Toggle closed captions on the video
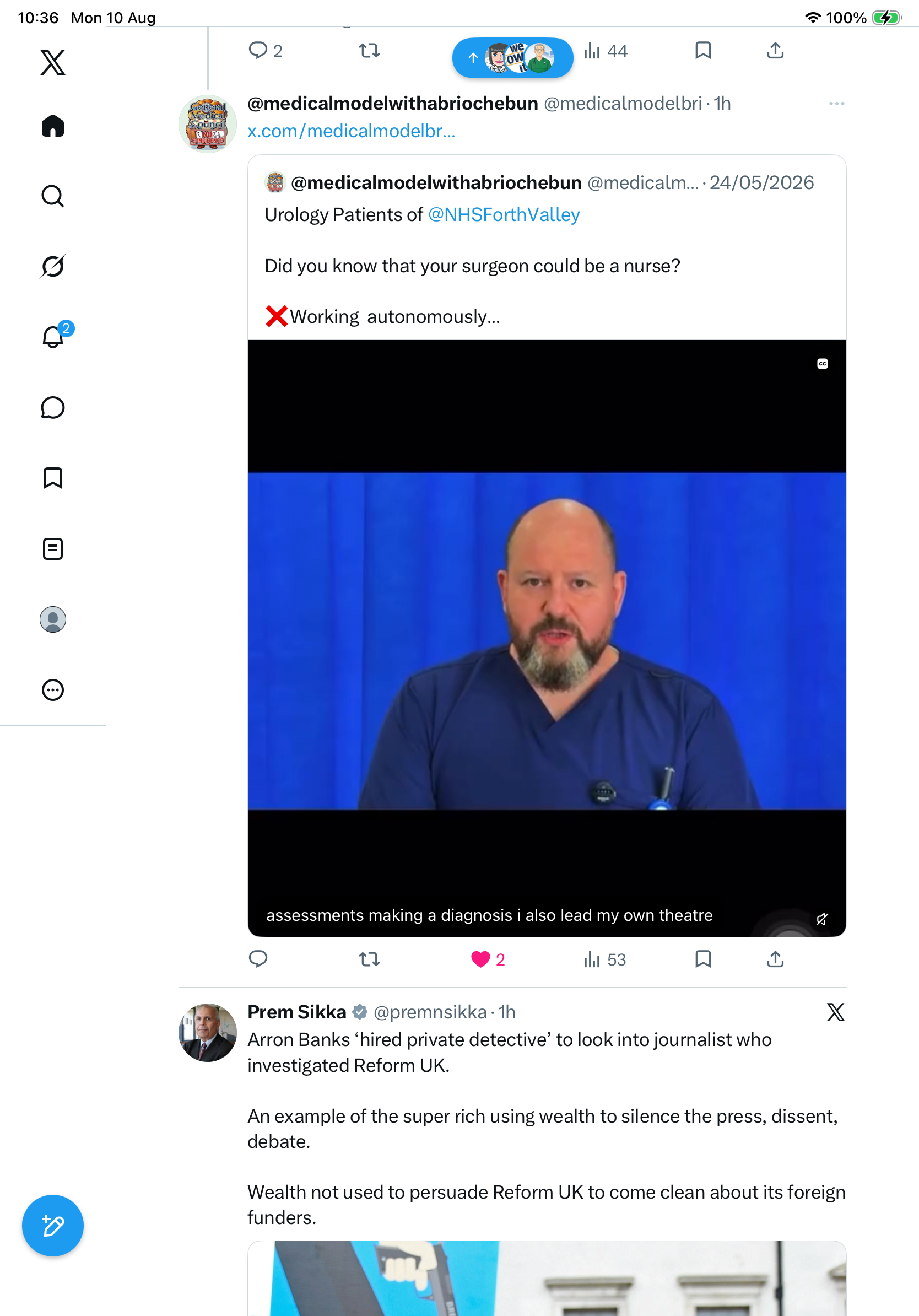Screen dimensions: 919x1316 tap(822, 363)
